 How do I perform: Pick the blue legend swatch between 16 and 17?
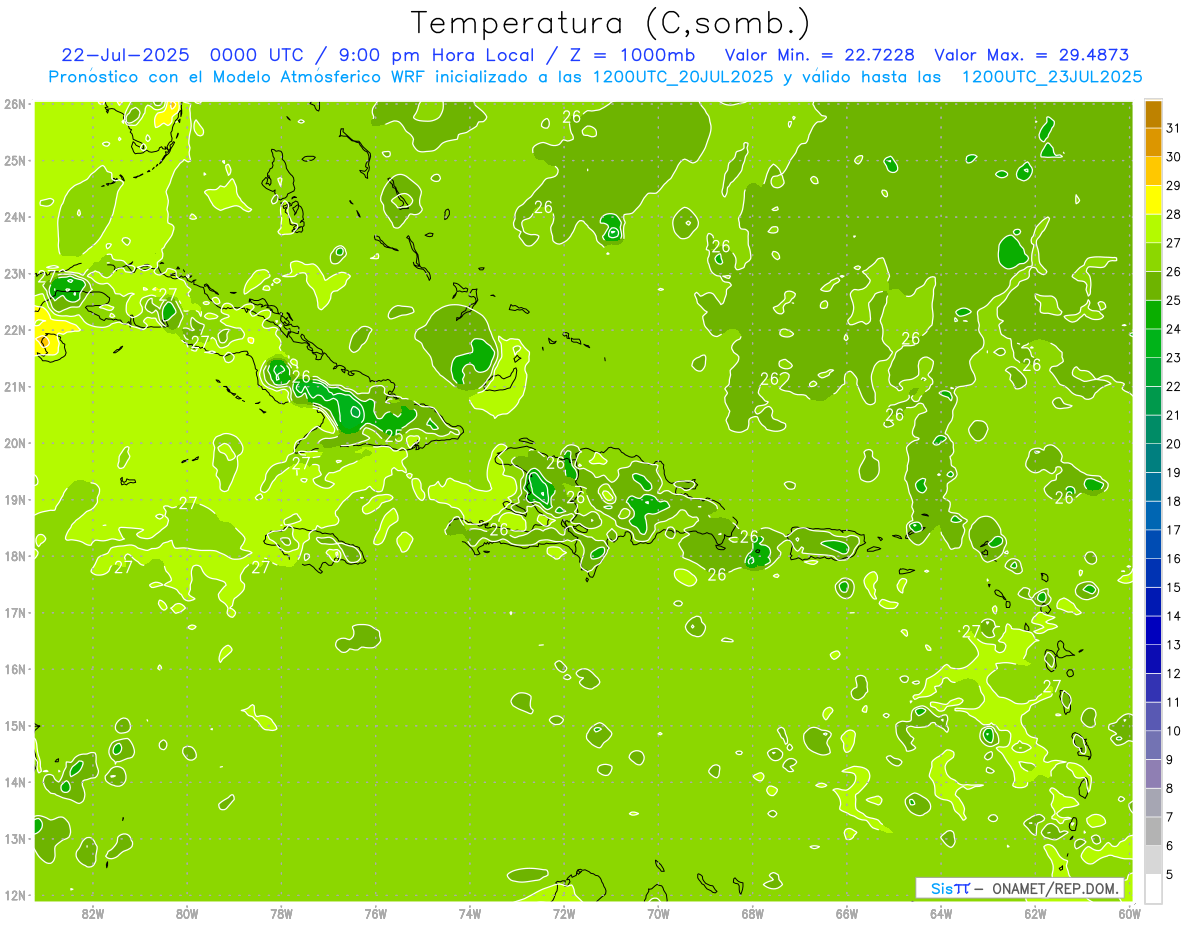tap(1153, 544)
